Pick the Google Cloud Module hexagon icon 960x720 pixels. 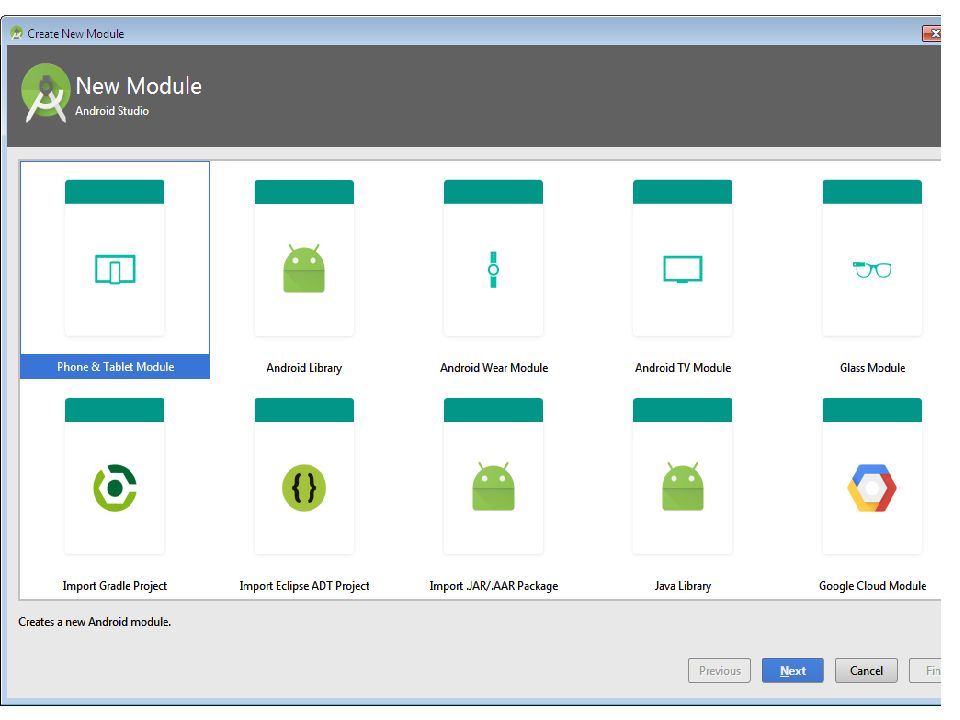click(x=872, y=488)
